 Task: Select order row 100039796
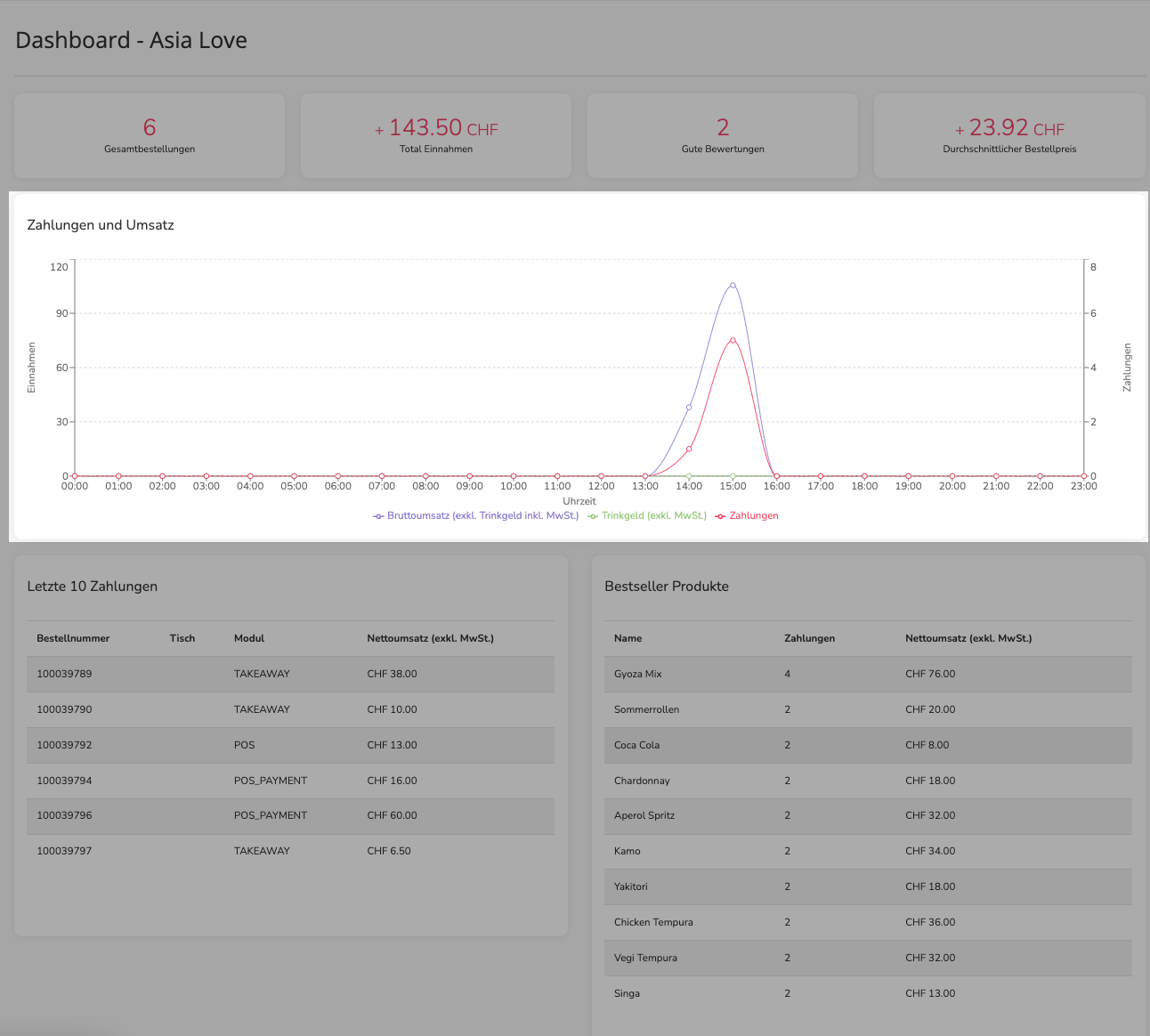[x=290, y=815]
